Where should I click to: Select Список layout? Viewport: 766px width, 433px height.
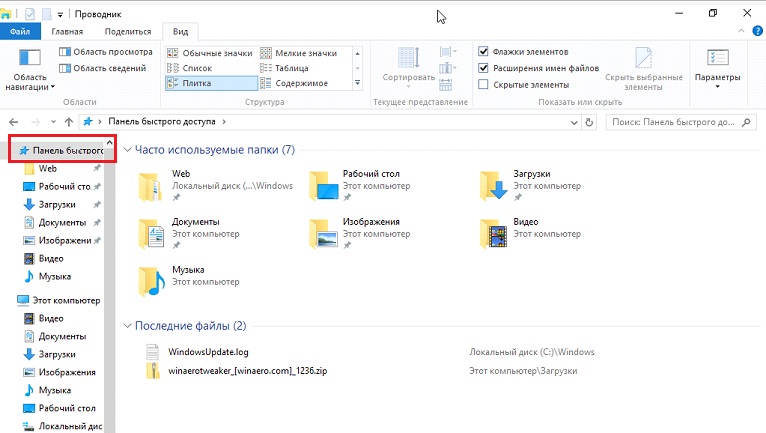pos(190,68)
